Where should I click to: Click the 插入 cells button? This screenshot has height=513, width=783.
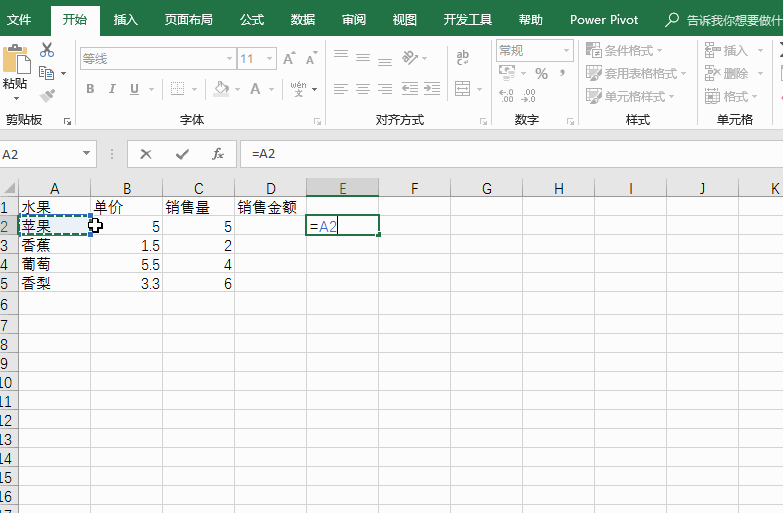(x=727, y=50)
